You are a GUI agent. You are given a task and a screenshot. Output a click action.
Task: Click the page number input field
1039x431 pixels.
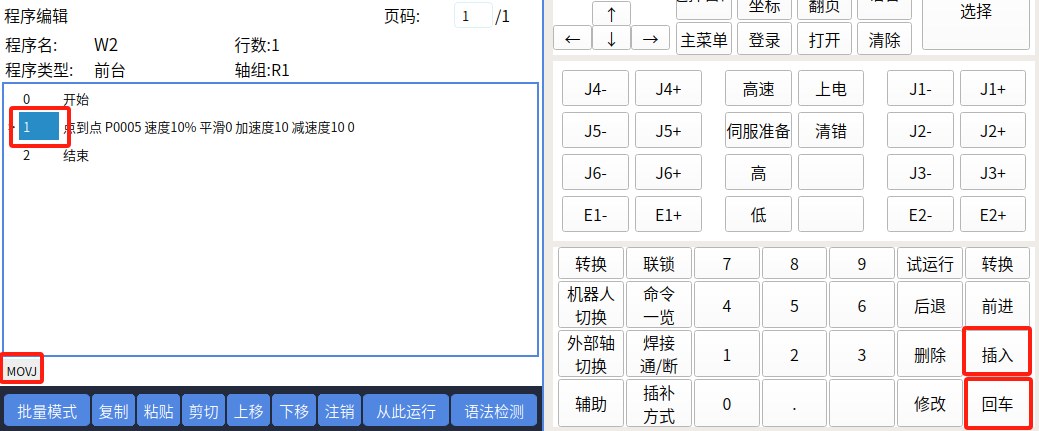click(x=473, y=16)
